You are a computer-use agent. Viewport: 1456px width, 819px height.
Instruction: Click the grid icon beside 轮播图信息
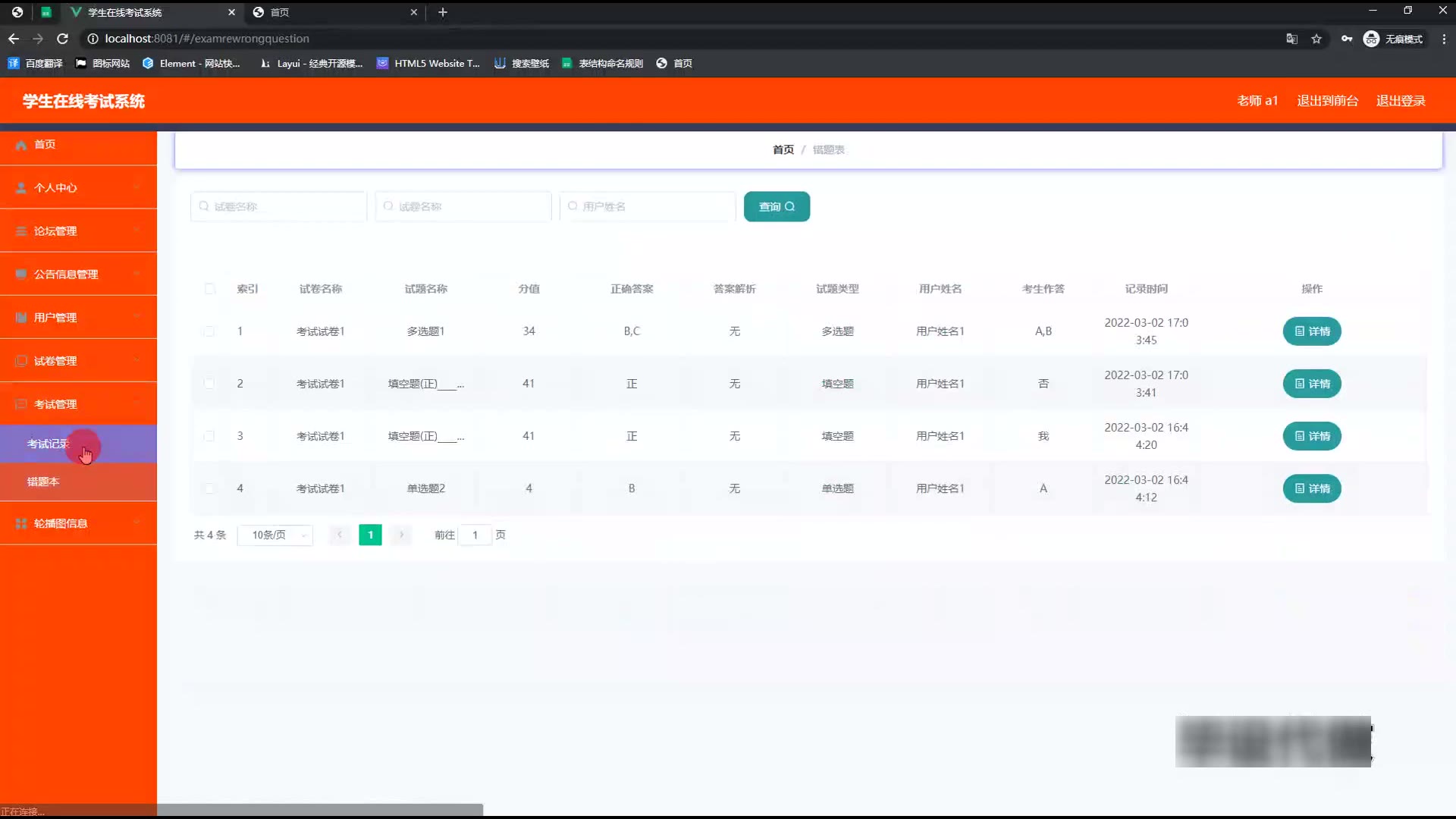pyautogui.click(x=21, y=523)
